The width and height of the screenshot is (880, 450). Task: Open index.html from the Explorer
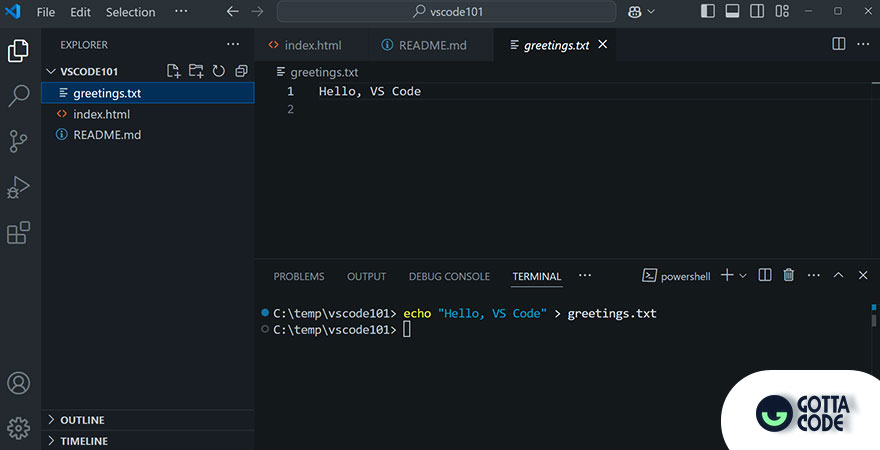(148, 114)
